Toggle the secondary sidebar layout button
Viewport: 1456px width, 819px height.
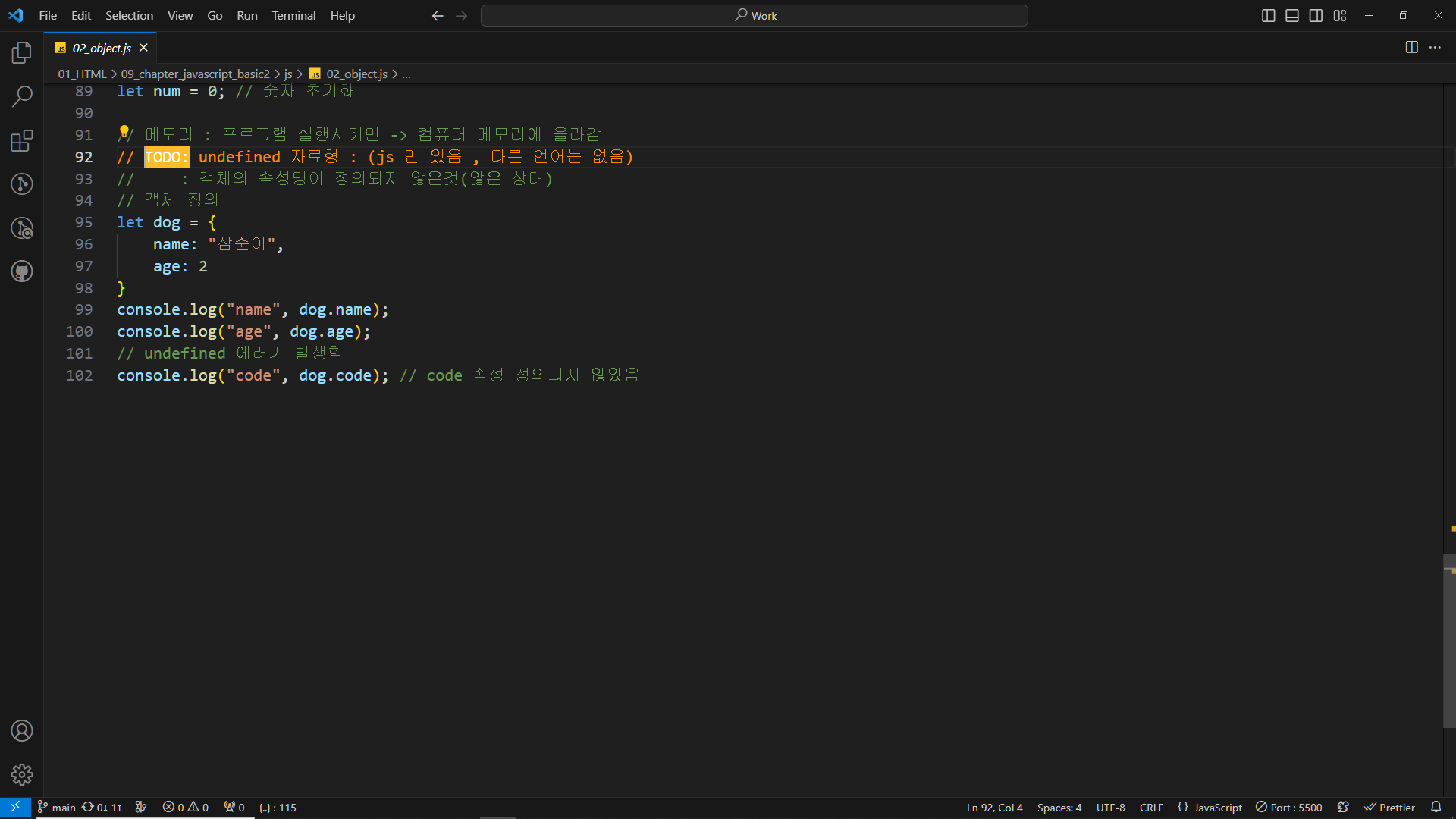pyautogui.click(x=1316, y=15)
